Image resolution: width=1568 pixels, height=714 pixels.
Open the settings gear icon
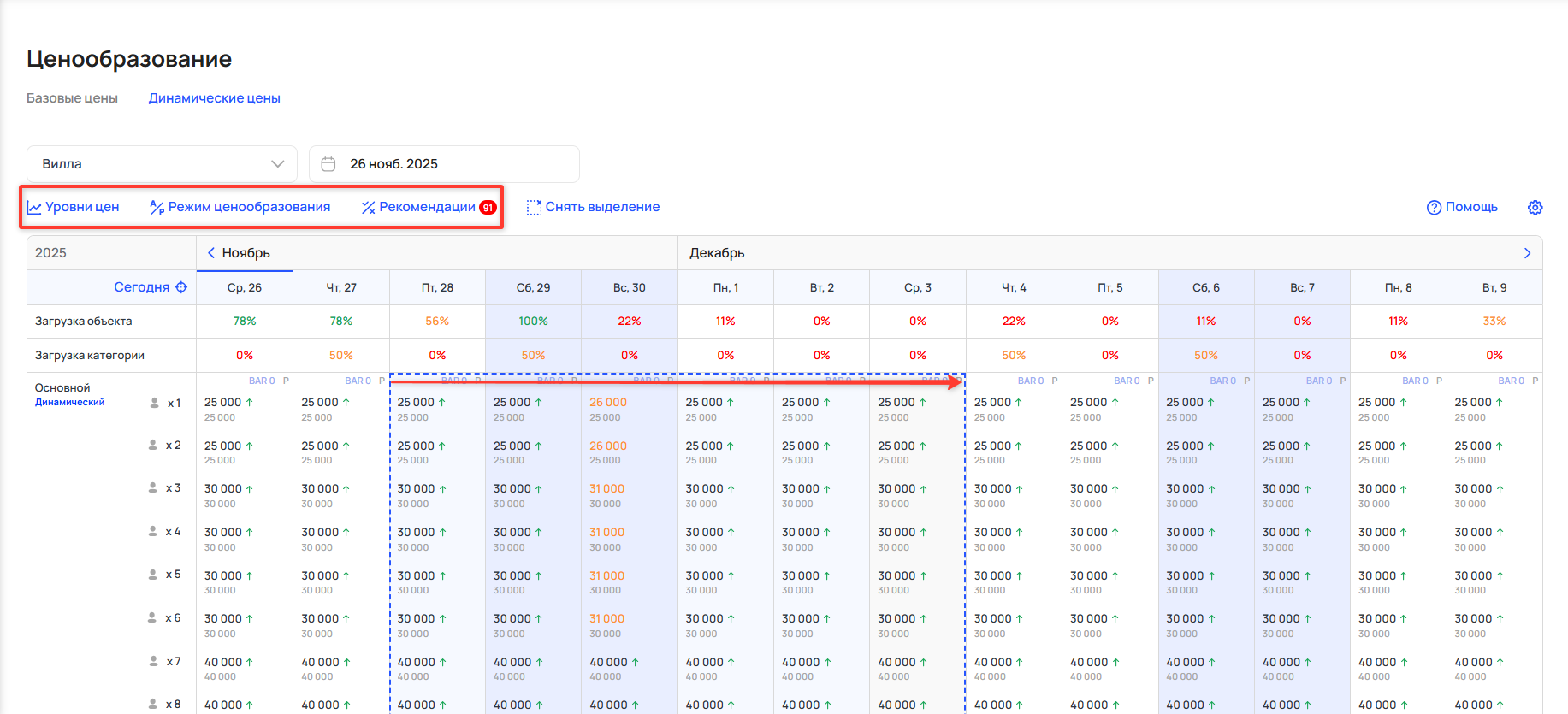1535,208
